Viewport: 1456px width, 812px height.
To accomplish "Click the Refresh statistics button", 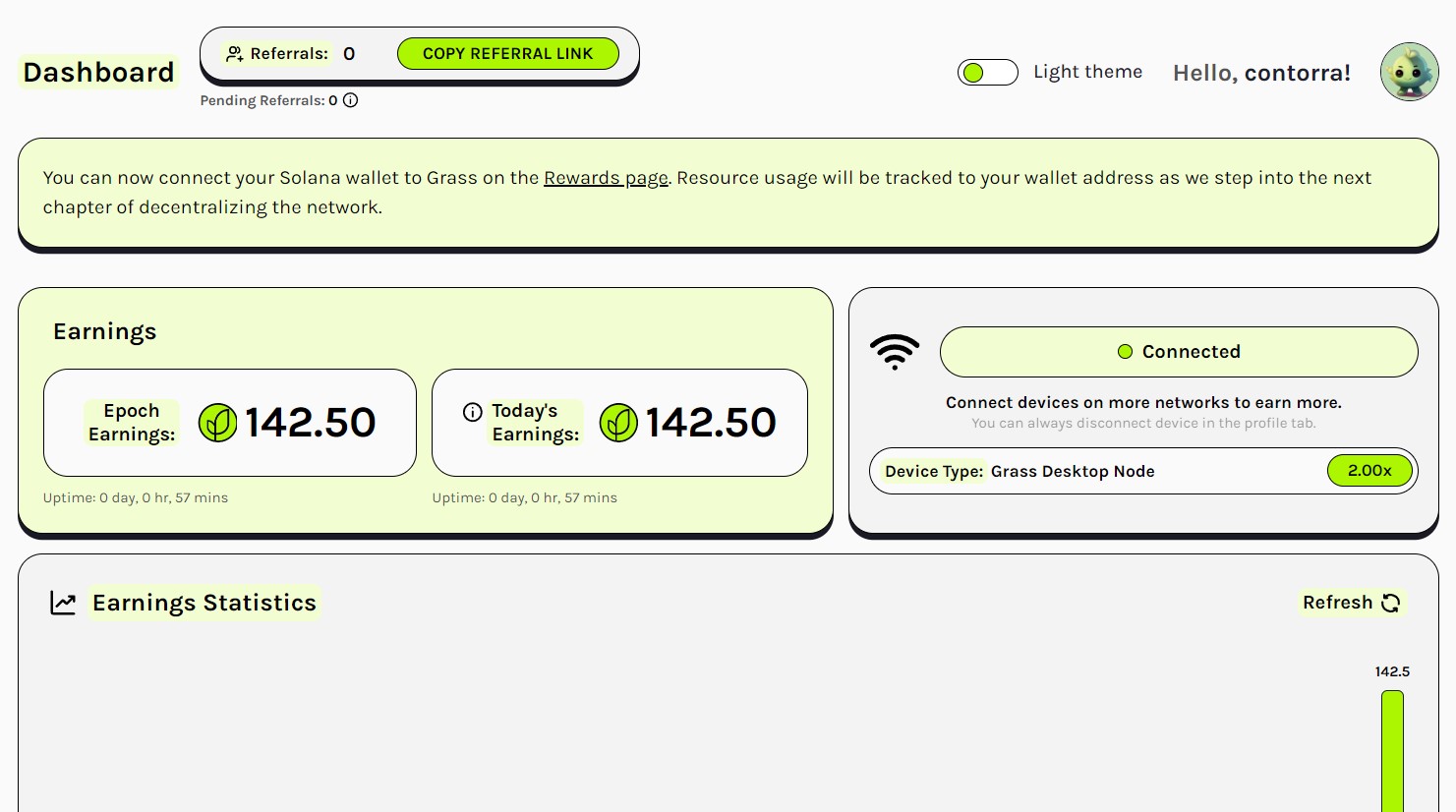I will point(1353,603).
